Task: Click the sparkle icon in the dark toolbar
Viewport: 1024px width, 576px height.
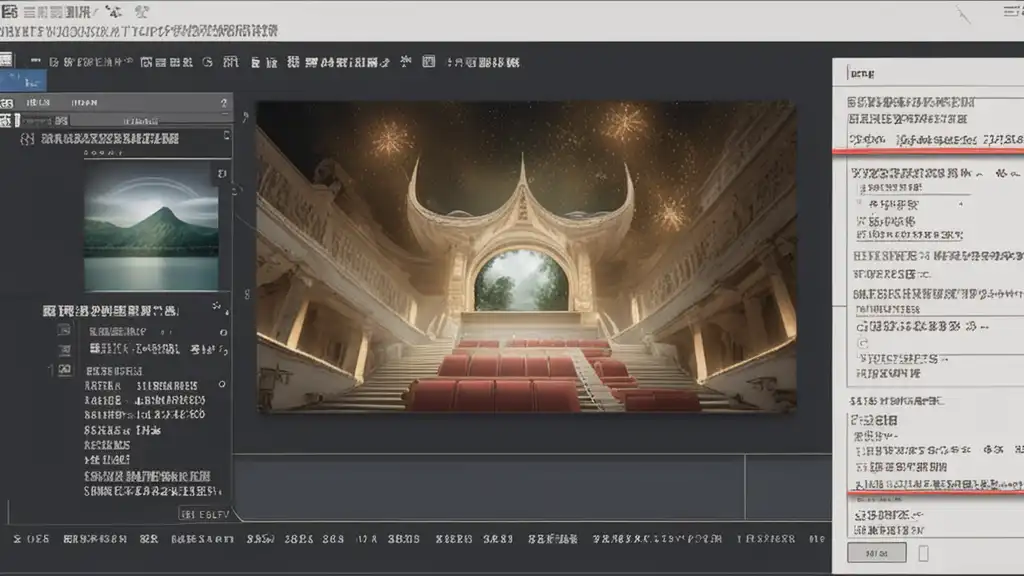Action: [406, 61]
